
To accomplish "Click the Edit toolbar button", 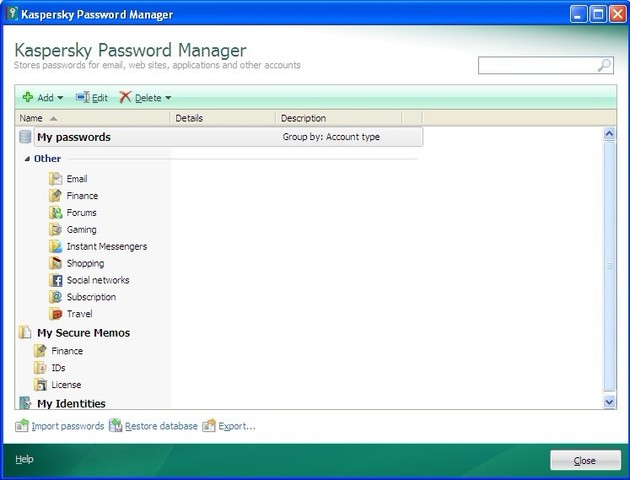I will tap(92, 98).
